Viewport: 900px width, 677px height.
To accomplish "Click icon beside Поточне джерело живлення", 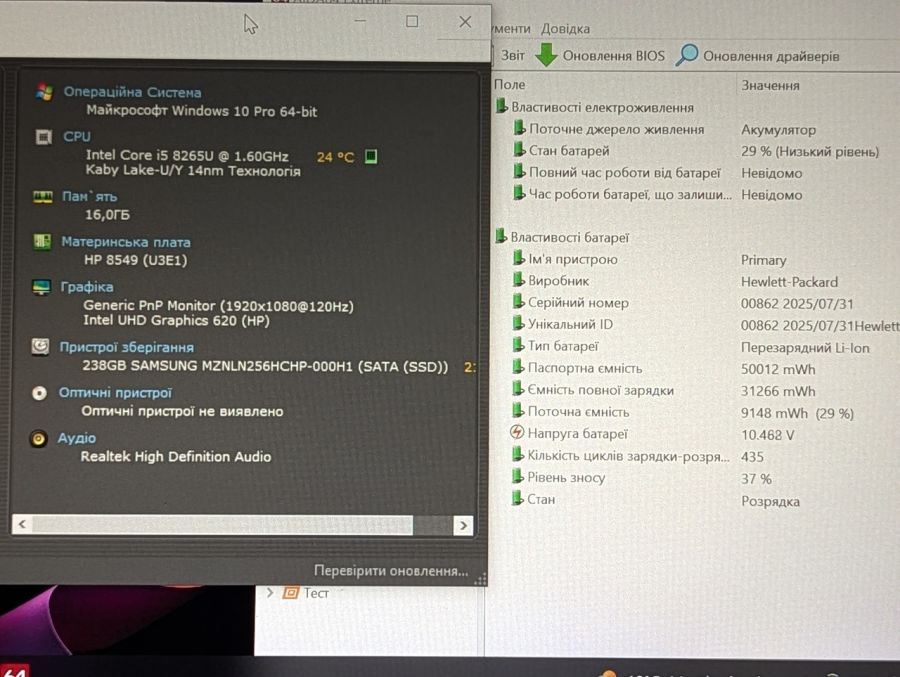I will [519, 128].
